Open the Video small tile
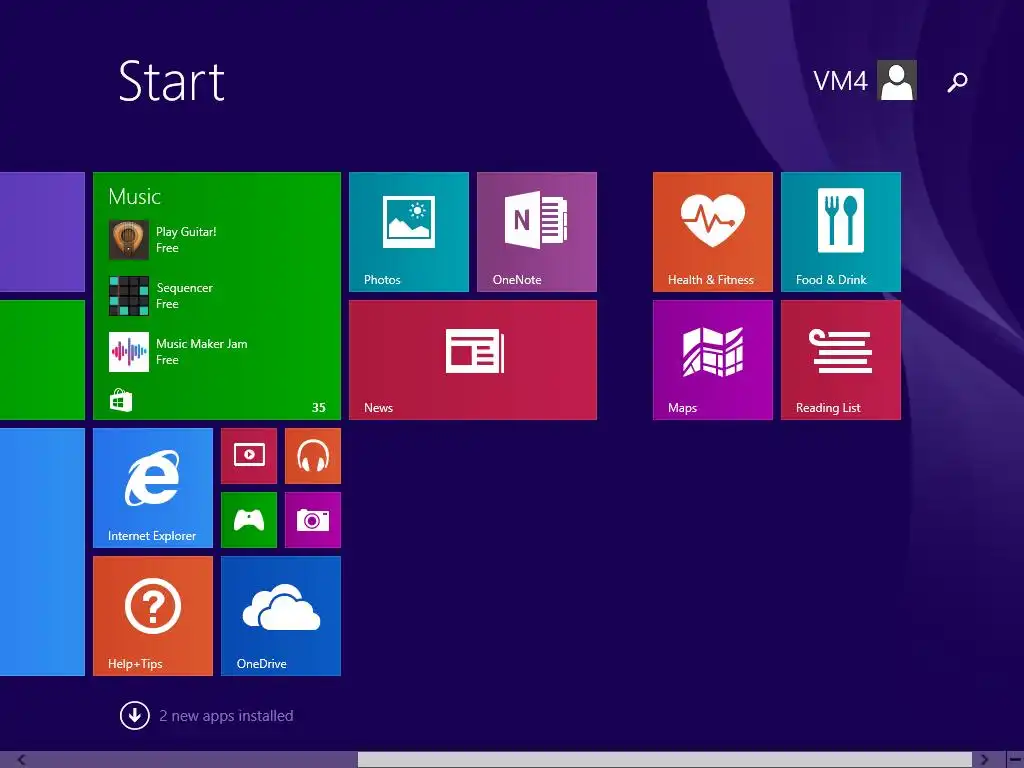 point(249,456)
